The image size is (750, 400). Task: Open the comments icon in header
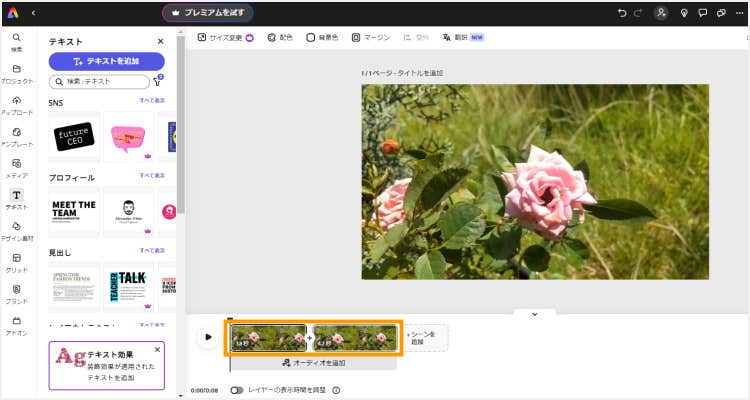pyautogui.click(x=703, y=13)
